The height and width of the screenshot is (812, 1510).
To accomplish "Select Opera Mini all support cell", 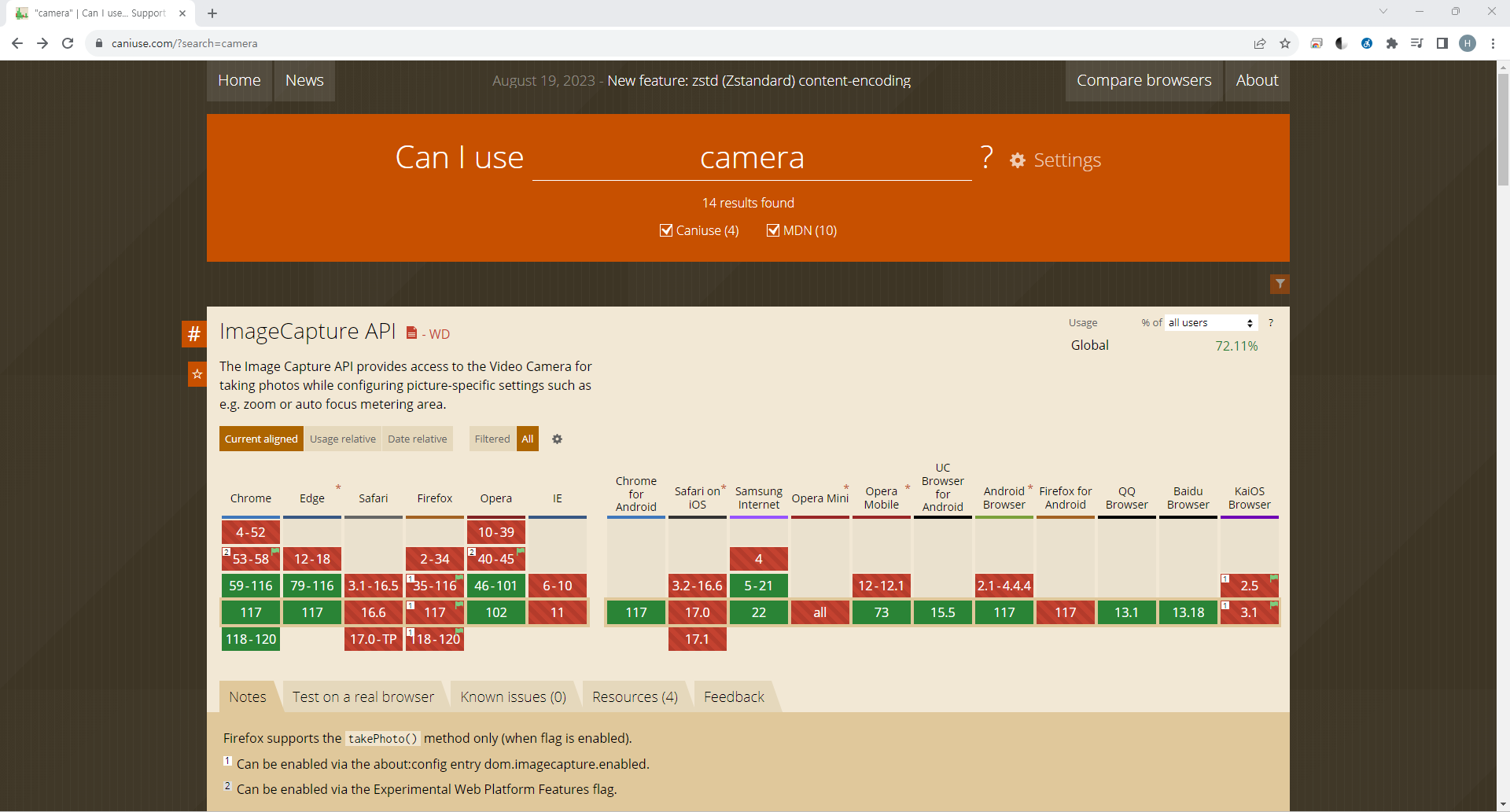I will point(820,612).
